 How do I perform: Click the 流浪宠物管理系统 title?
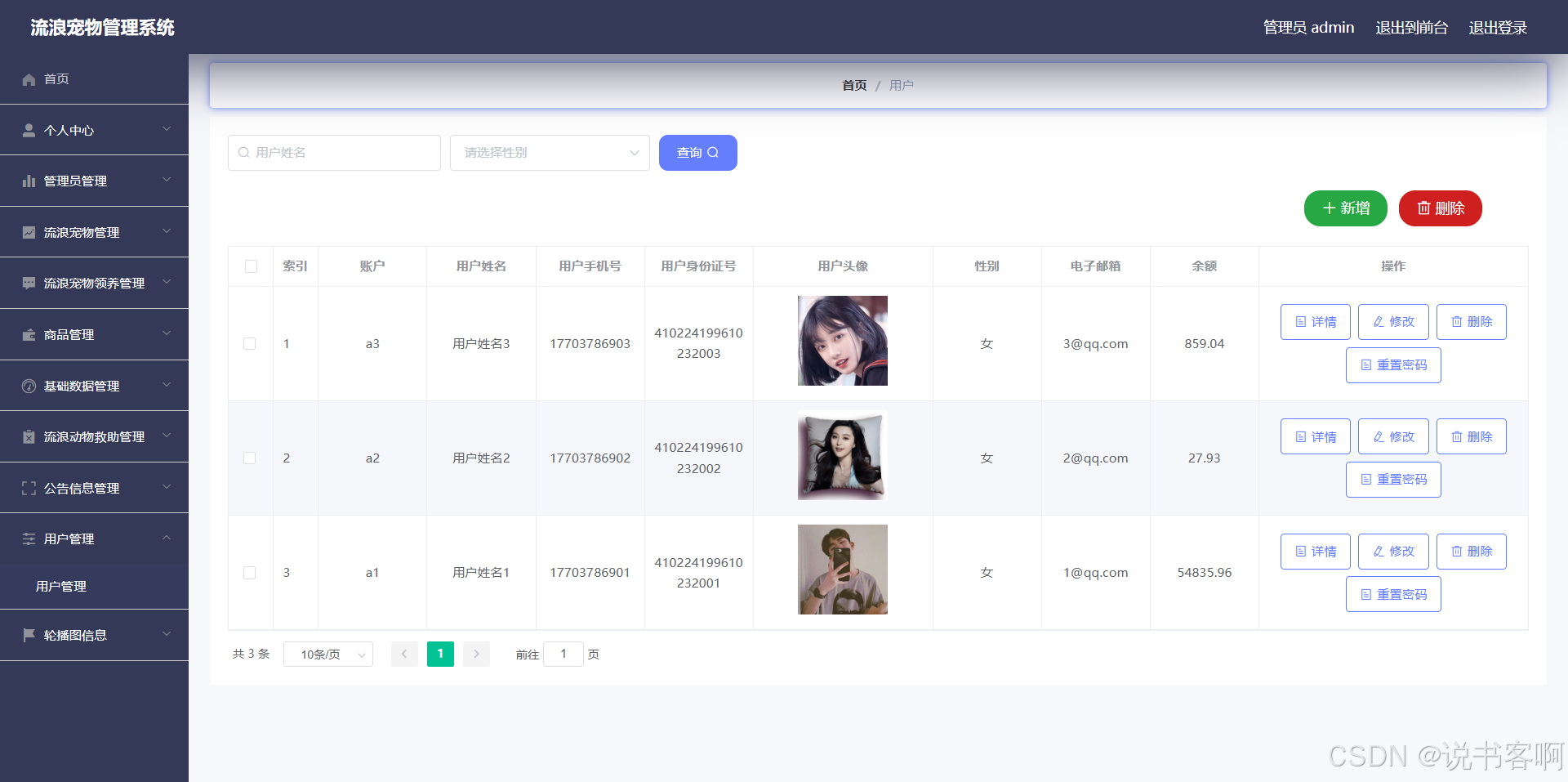102,28
